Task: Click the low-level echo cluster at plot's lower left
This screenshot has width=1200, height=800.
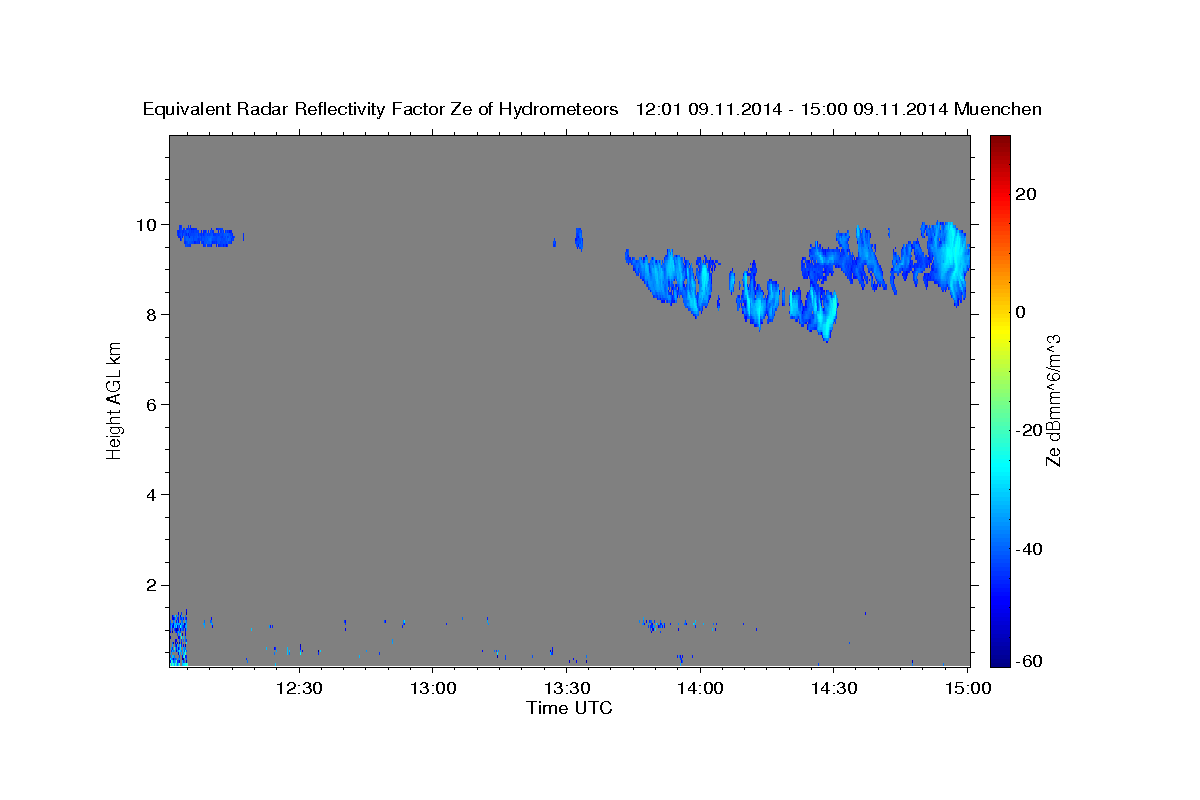Action: click(178, 638)
